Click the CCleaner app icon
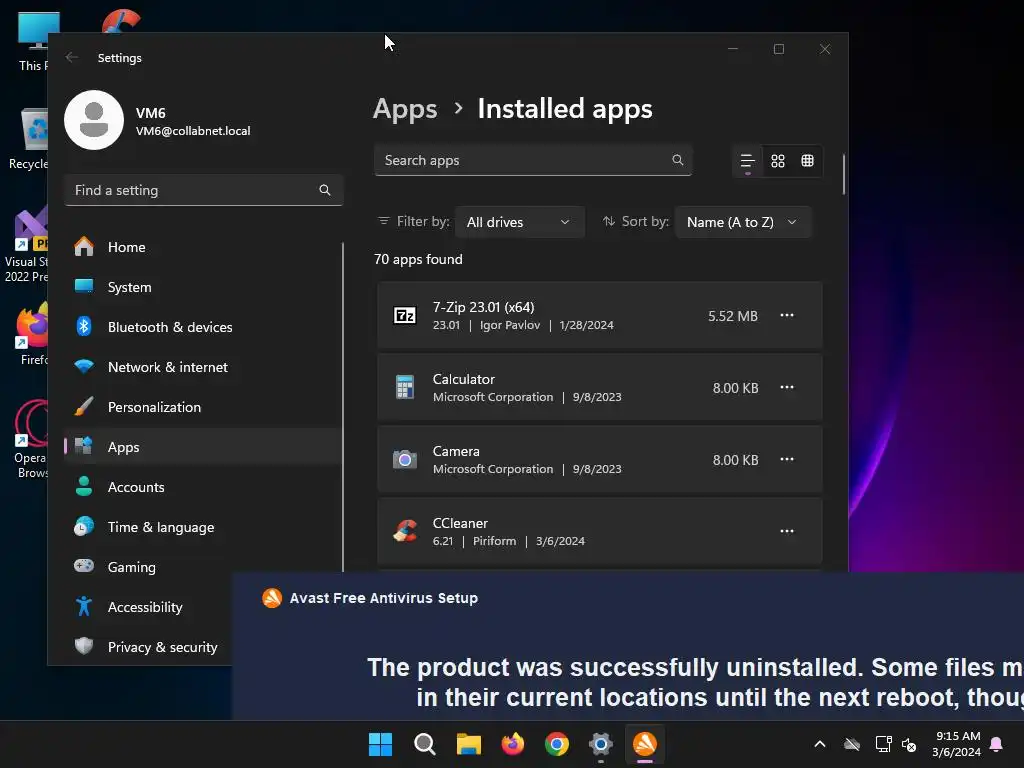Viewport: 1024px width, 768px height. coord(405,531)
